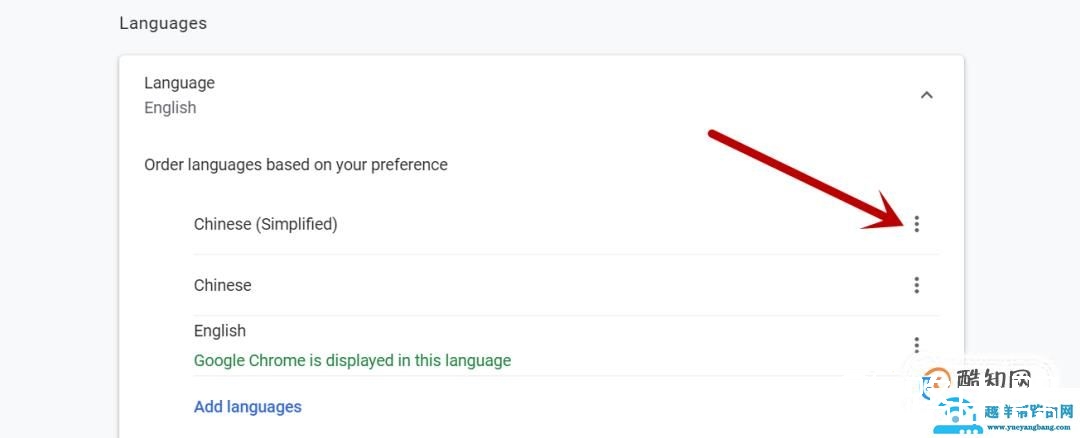Click the Language row header label
This screenshot has width=1080, height=438.
[x=179, y=83]
